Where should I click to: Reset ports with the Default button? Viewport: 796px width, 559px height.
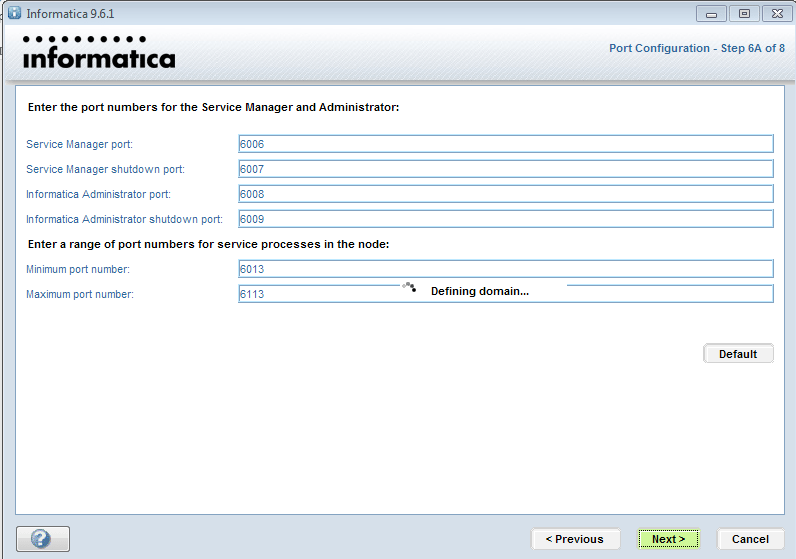pyautogui.click(x=738, y=354)
